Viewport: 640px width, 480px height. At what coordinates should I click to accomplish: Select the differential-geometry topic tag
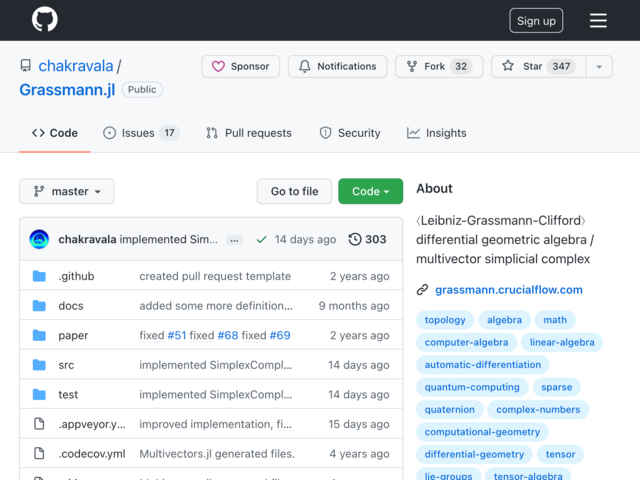474,455
